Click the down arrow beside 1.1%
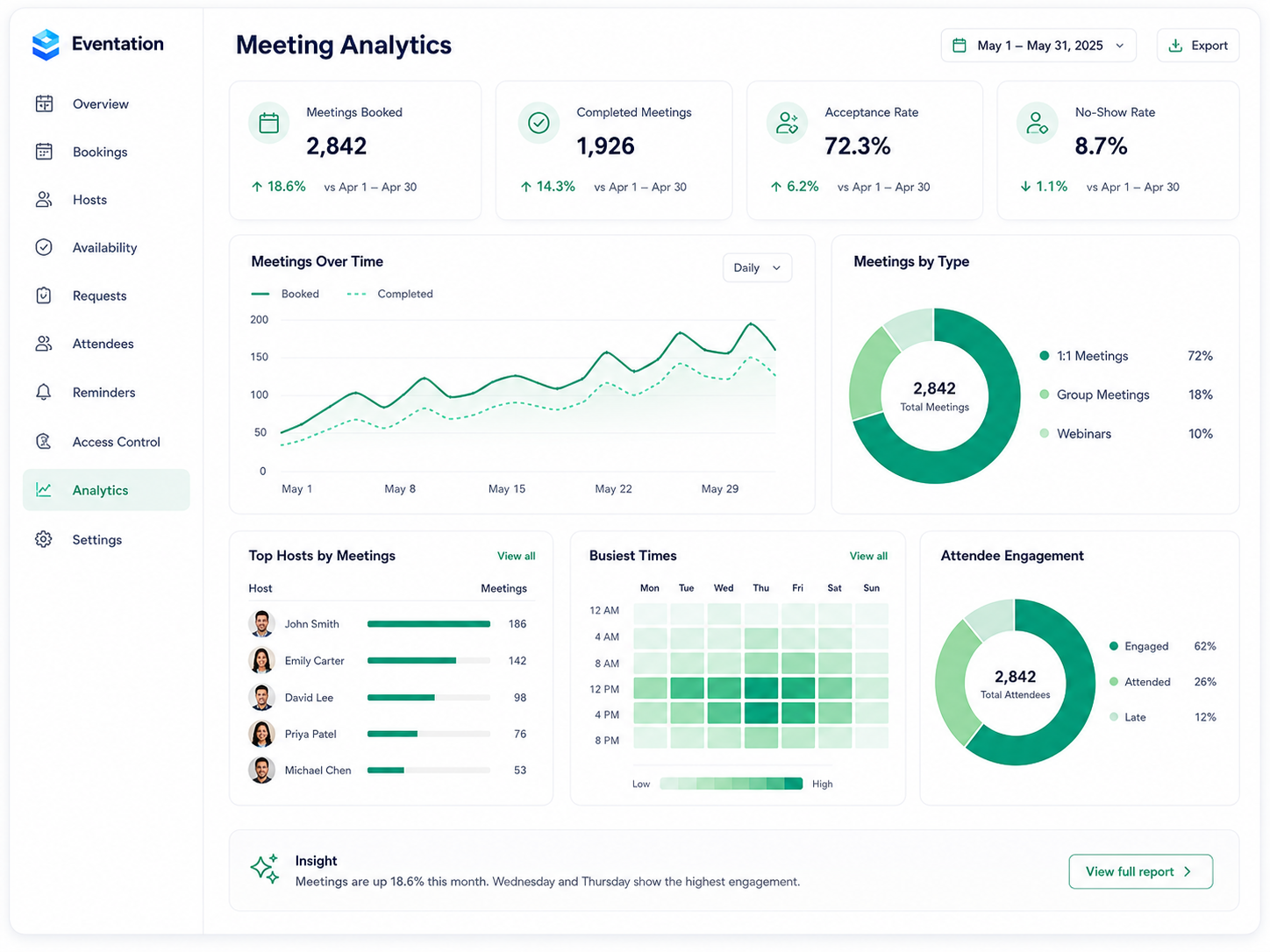This screenshot has height=952, width=1270. (x=1025, y=187)
